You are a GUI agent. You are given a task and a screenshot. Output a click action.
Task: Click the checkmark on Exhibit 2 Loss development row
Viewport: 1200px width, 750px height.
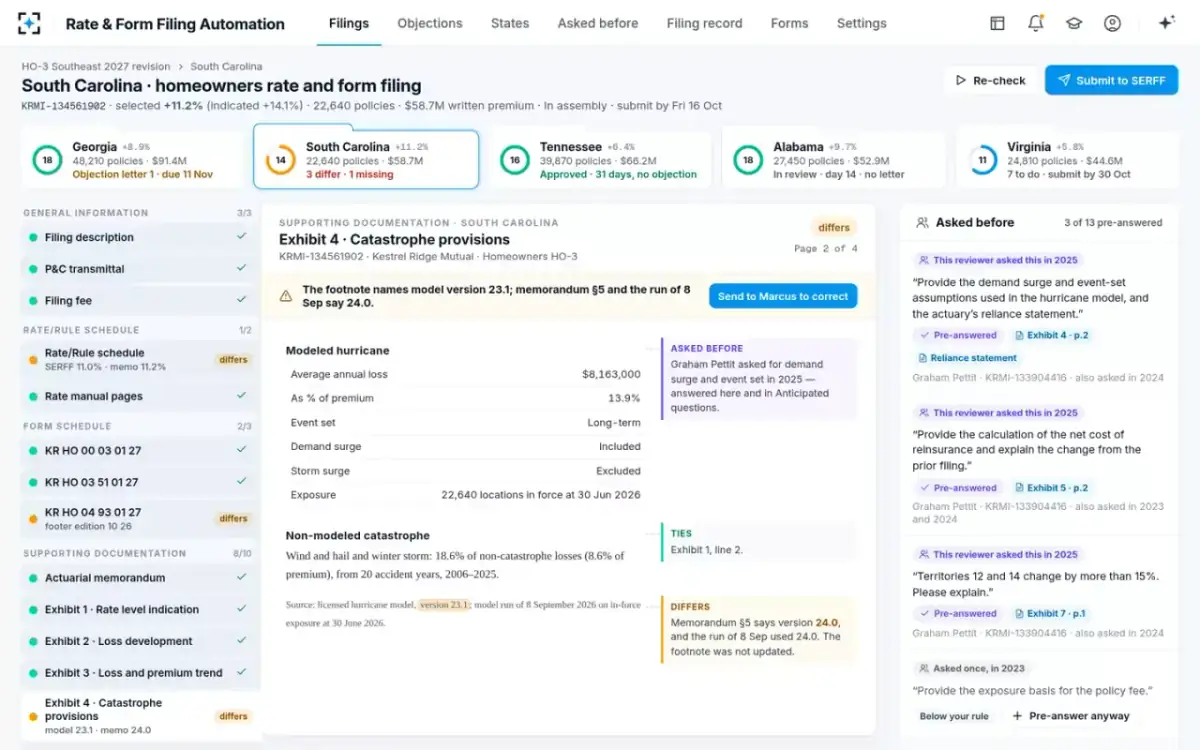click(x=241, y=641)
